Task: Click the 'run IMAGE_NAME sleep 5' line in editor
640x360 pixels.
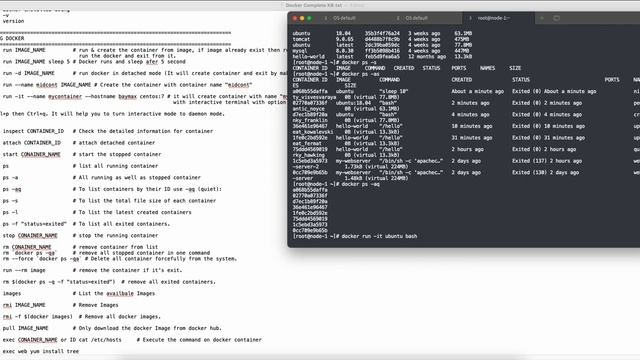Action: pos(94,62)
